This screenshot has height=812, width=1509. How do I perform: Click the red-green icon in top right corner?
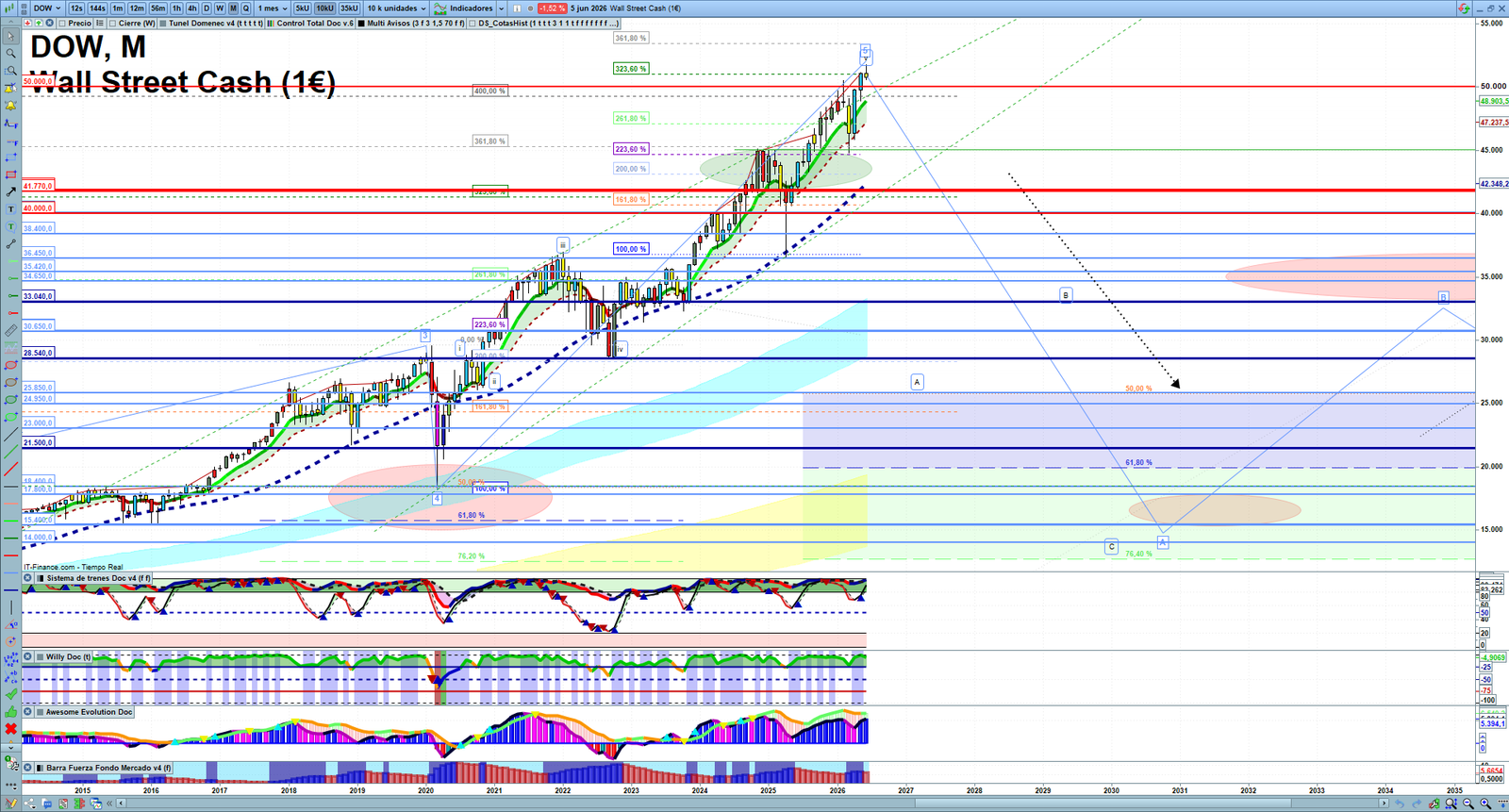click(x=1464, y=8)
